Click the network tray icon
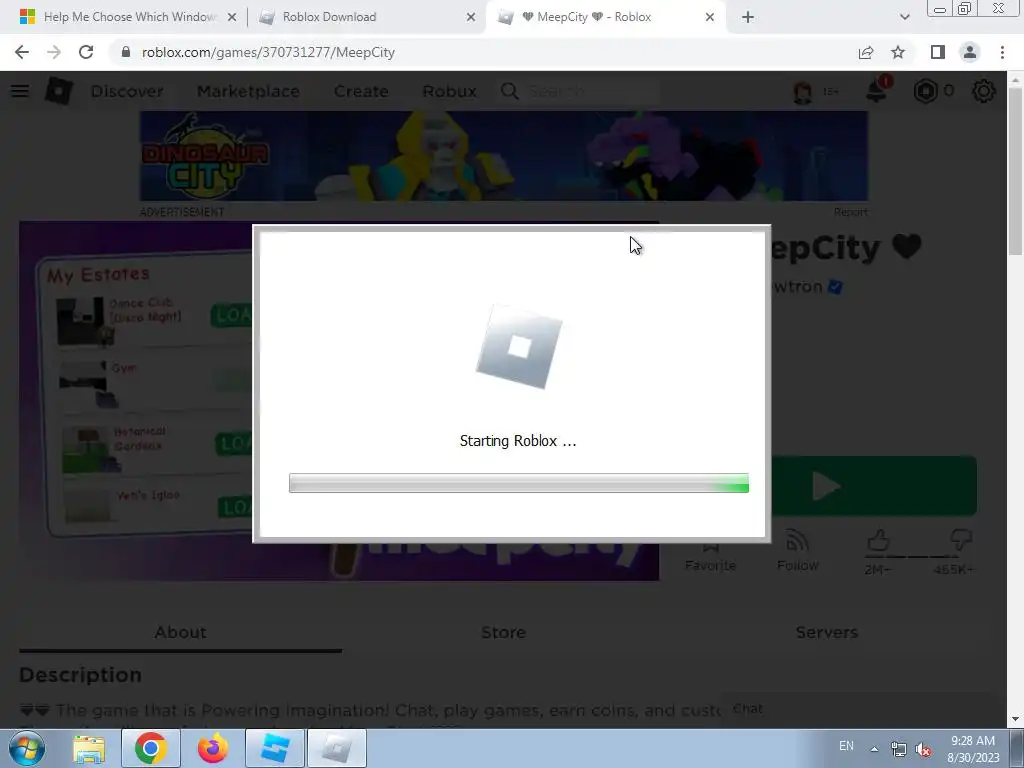The image size is (1024, 768). (899, 749)
